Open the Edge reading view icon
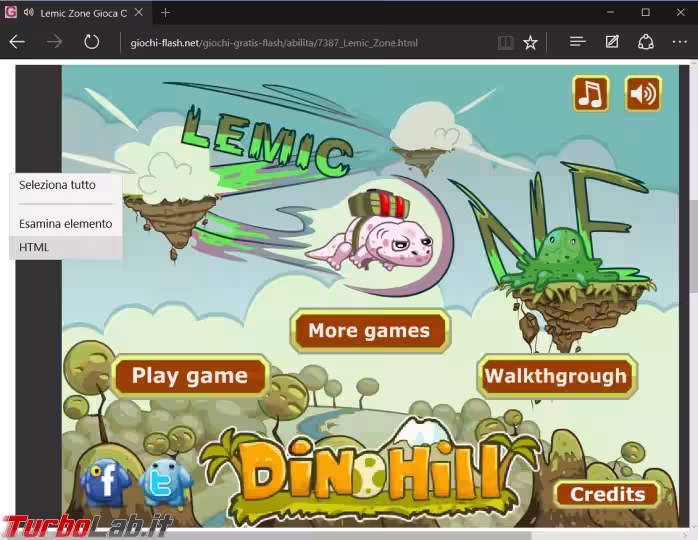 (x=506, y=42)
